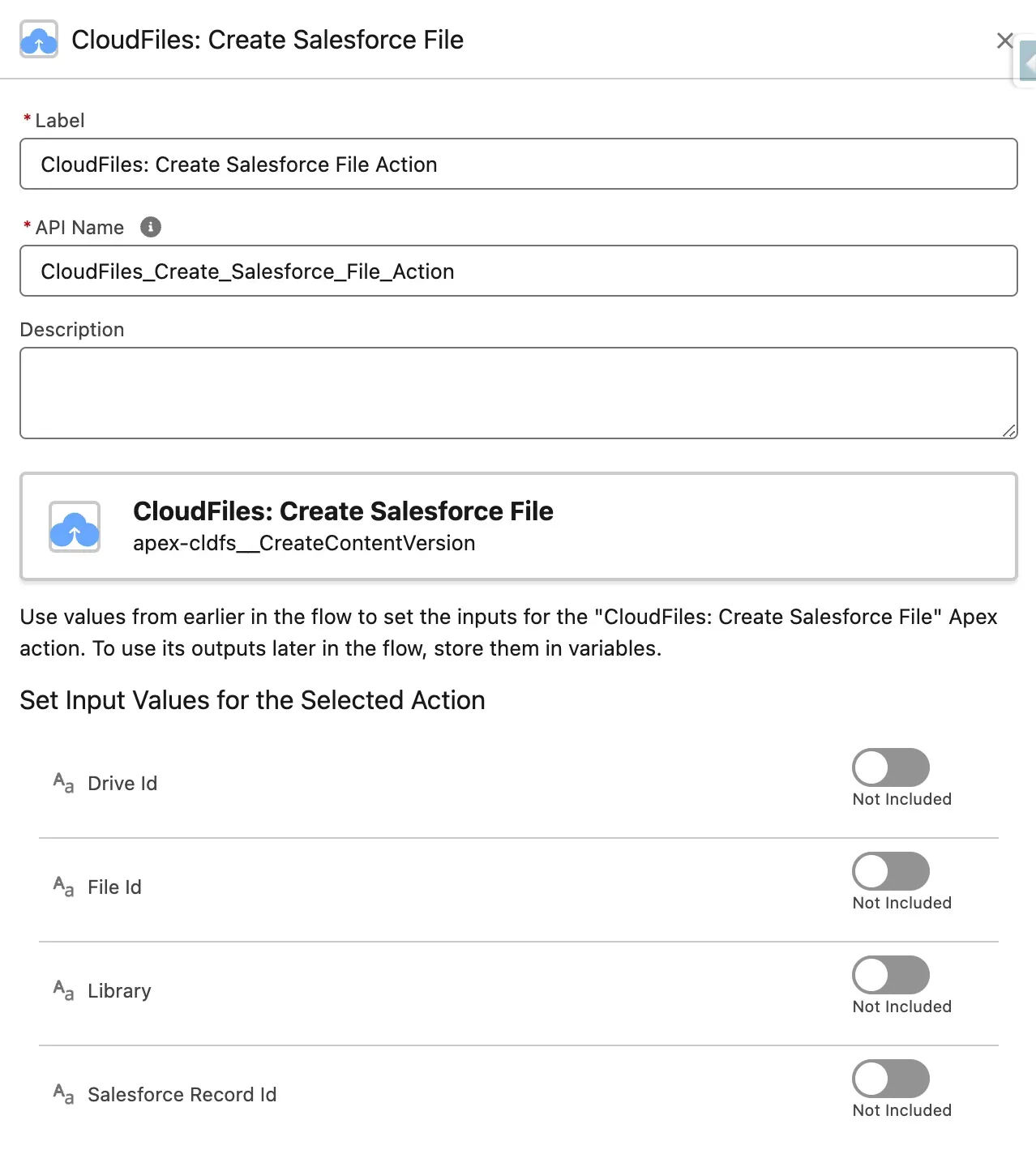Click the Not Included label under Drive Id
This screenshot has height=1154, width=1036.
pyautogui.click(x=901, y=799)
